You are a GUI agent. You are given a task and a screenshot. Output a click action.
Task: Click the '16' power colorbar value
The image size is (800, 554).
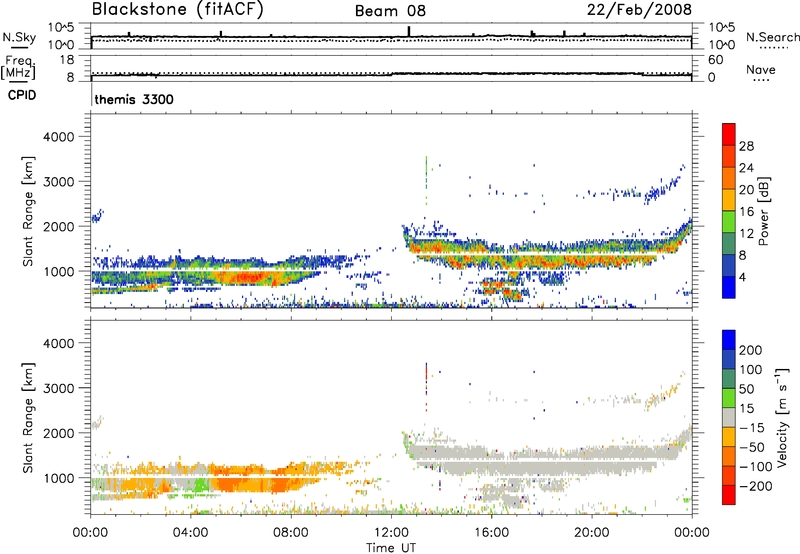point(746,212)
